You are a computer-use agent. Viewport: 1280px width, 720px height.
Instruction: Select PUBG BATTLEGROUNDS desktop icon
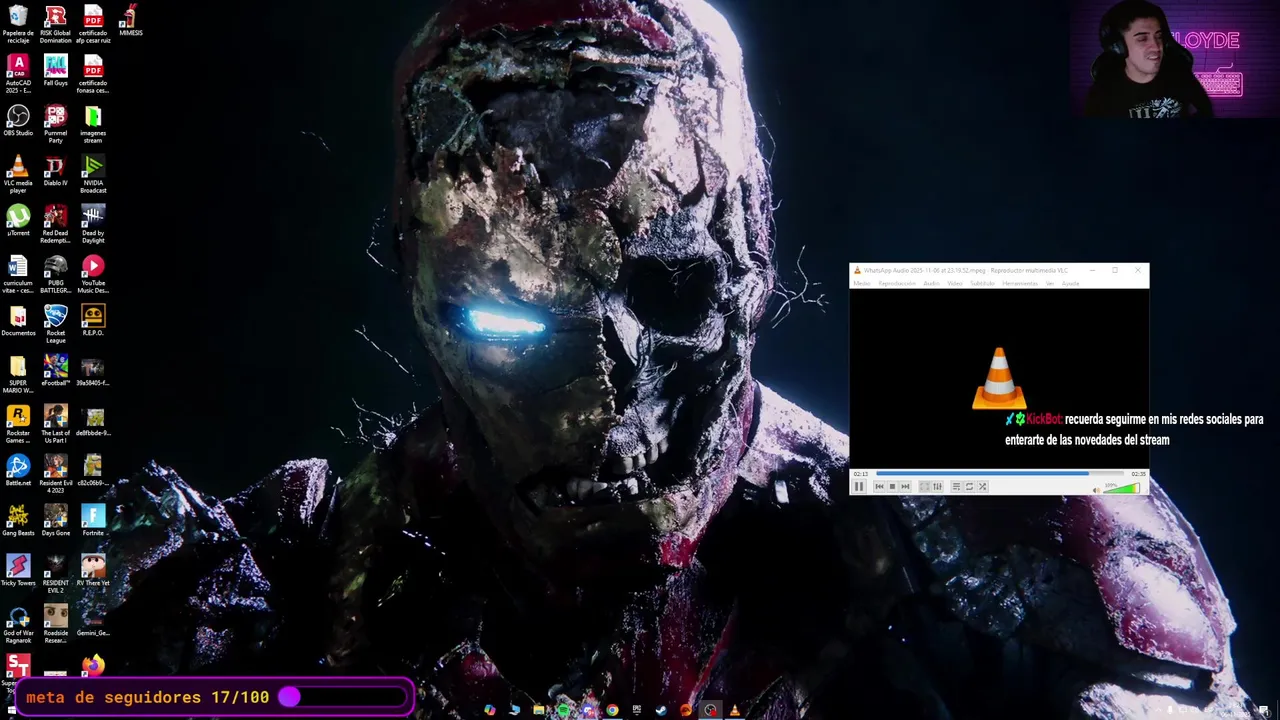[56, 274]
